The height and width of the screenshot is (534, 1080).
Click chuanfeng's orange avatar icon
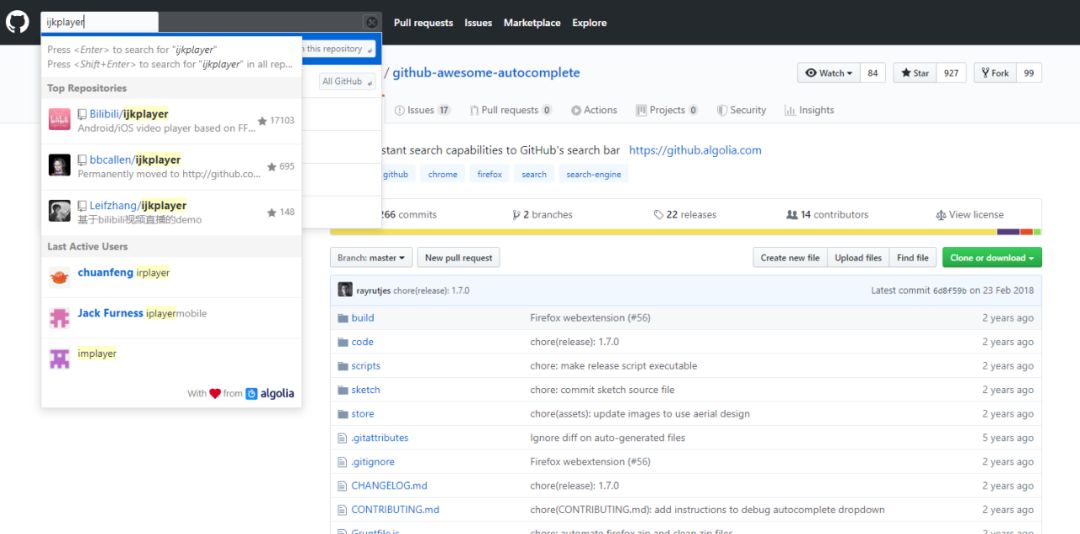point(59,278)
